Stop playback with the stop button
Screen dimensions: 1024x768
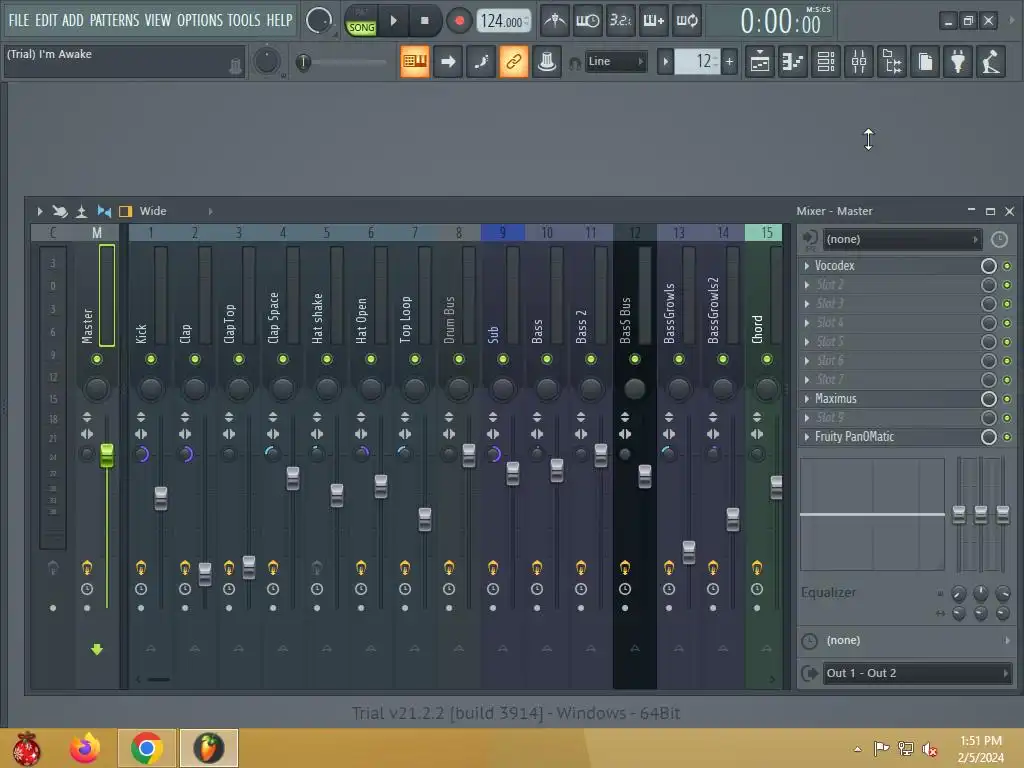coord(424,21)
